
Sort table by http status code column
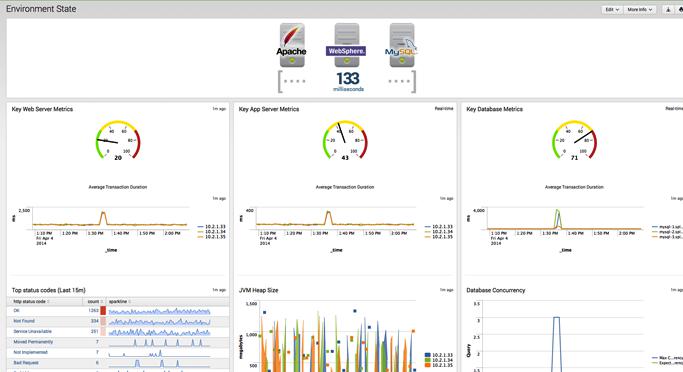click(31, 301)
